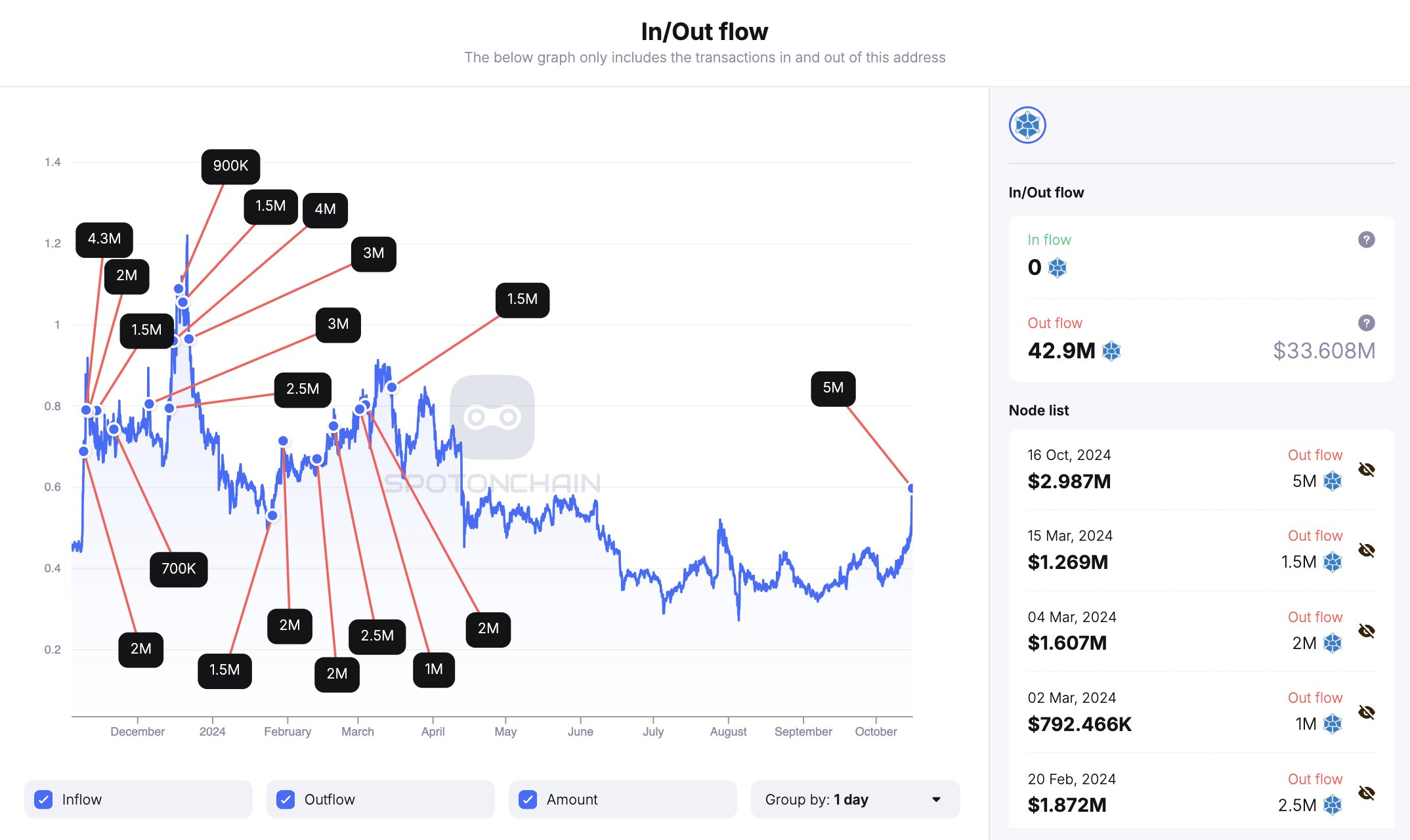
Task: Click the token logo icon atop the side panel
Action: click(1027, 125)
